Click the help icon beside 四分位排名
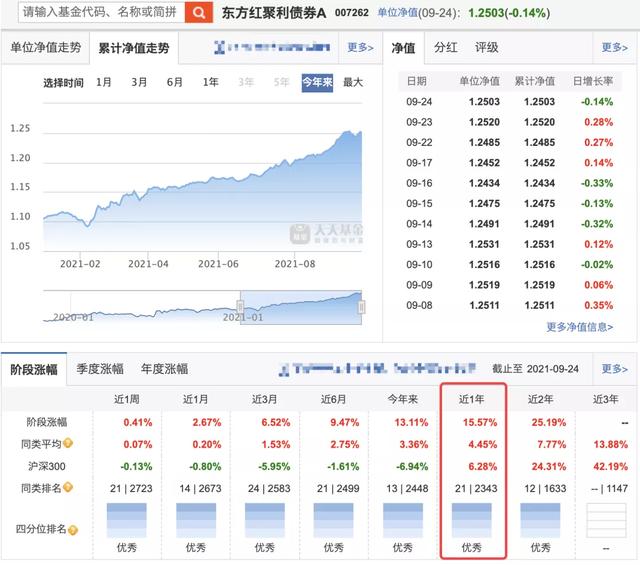 (73, 530)
